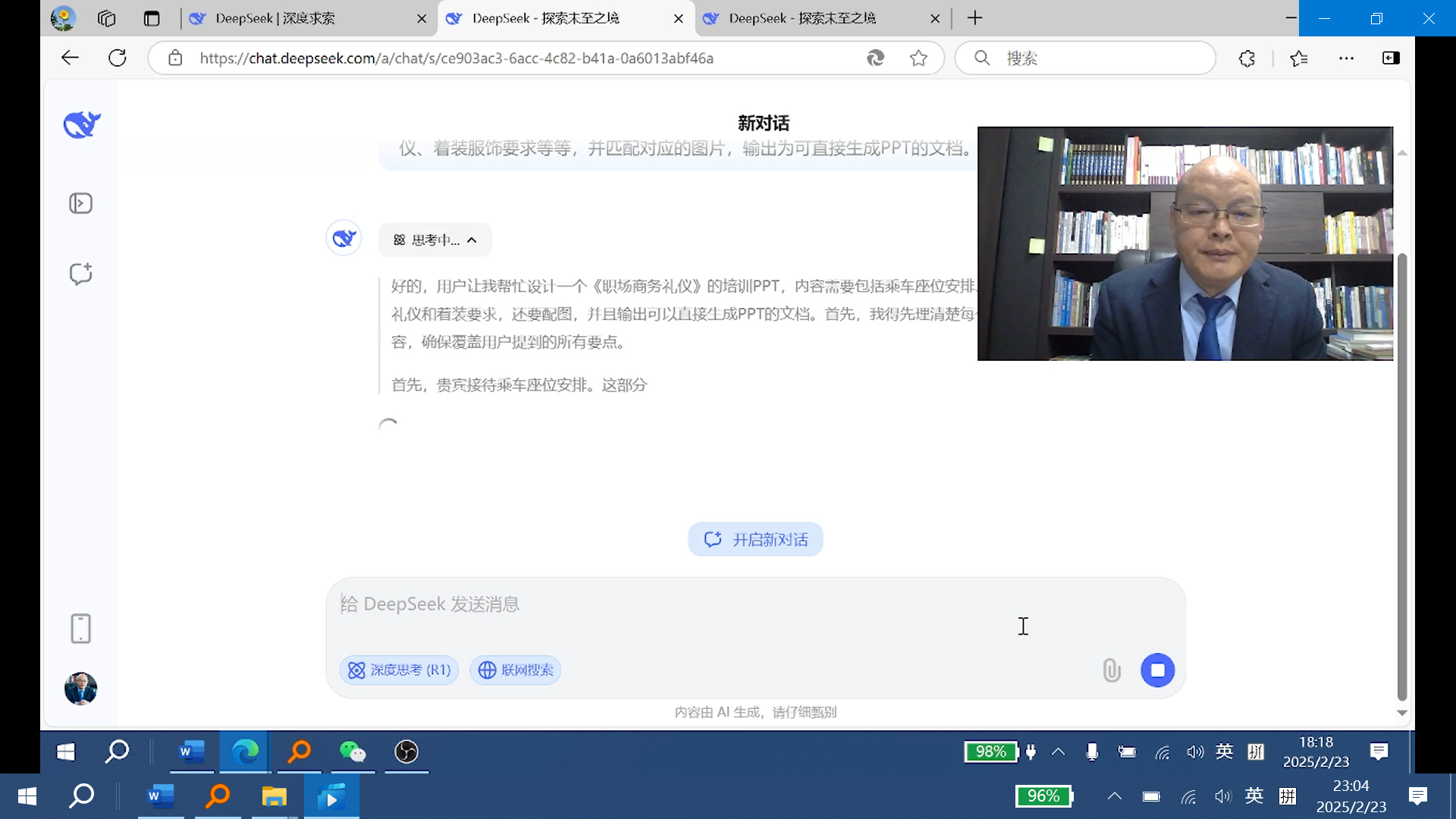The image size is (1456, 819).
Task: Stop the response generation button
Action: 1158,670
